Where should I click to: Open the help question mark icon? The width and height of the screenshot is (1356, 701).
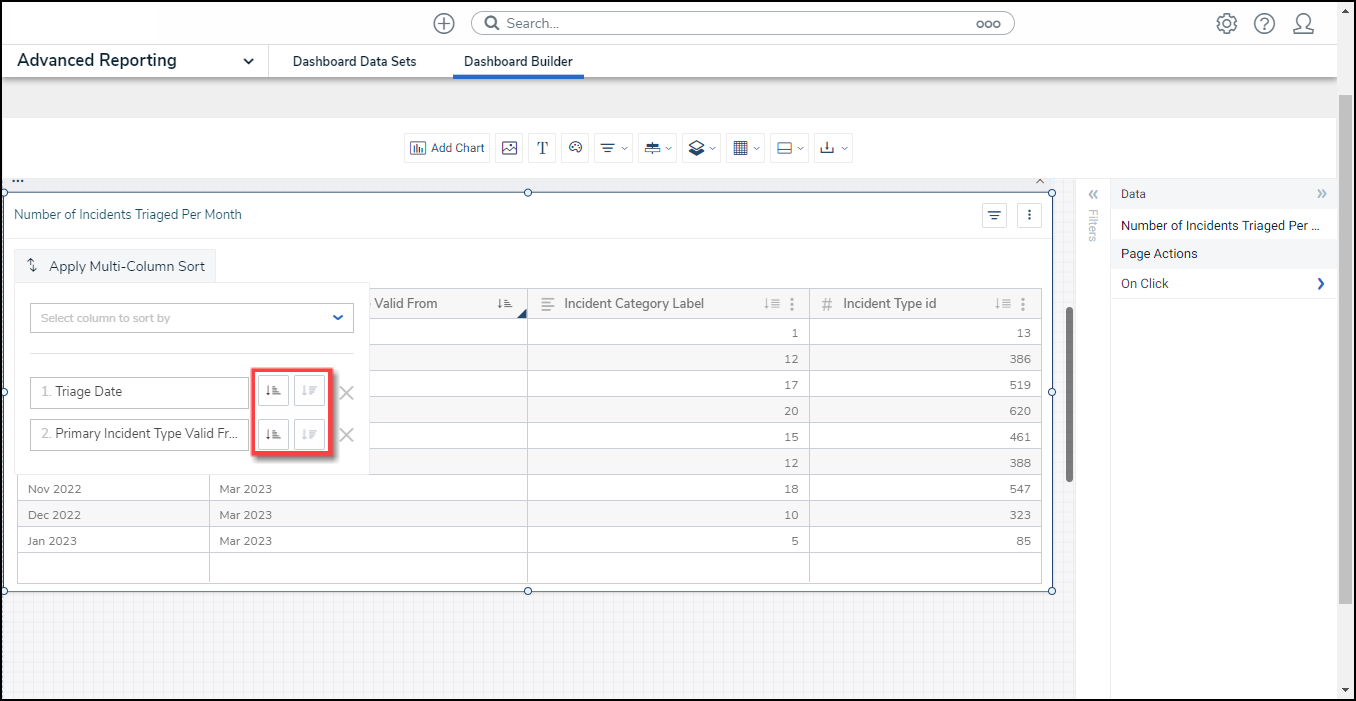click(x=1264, y=24)
